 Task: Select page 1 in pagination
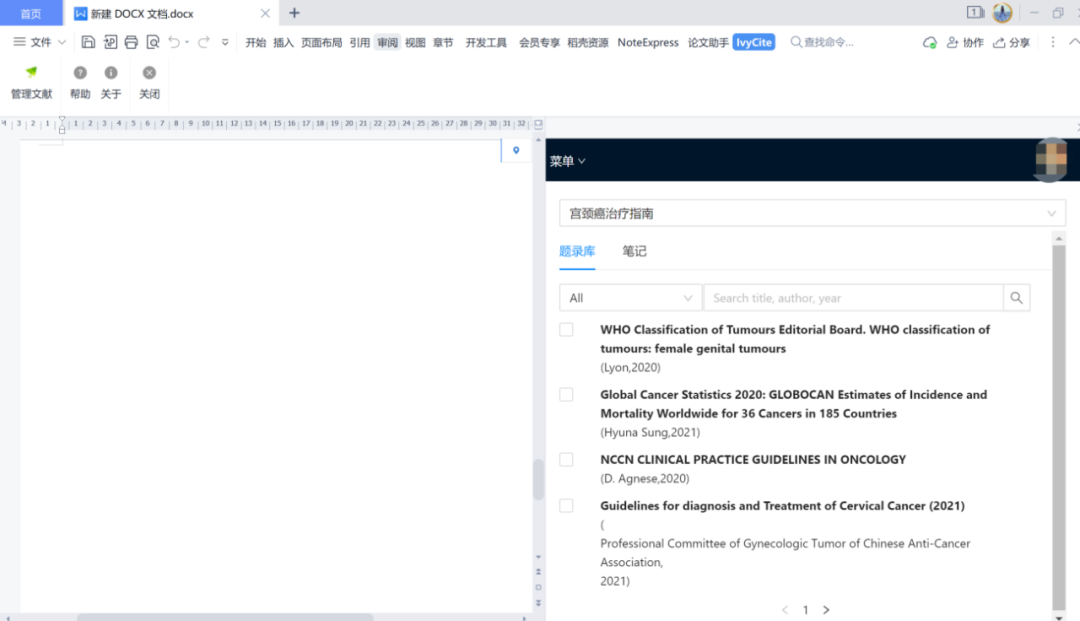click(x=805, y=610)
